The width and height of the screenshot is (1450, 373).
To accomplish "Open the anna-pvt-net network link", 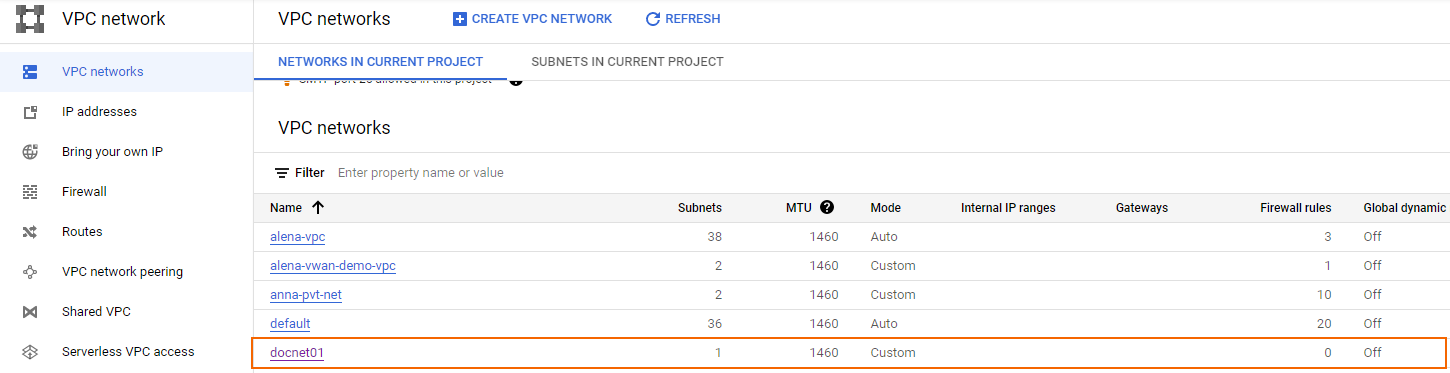I will pyautogui.click(x=306, y=295).
